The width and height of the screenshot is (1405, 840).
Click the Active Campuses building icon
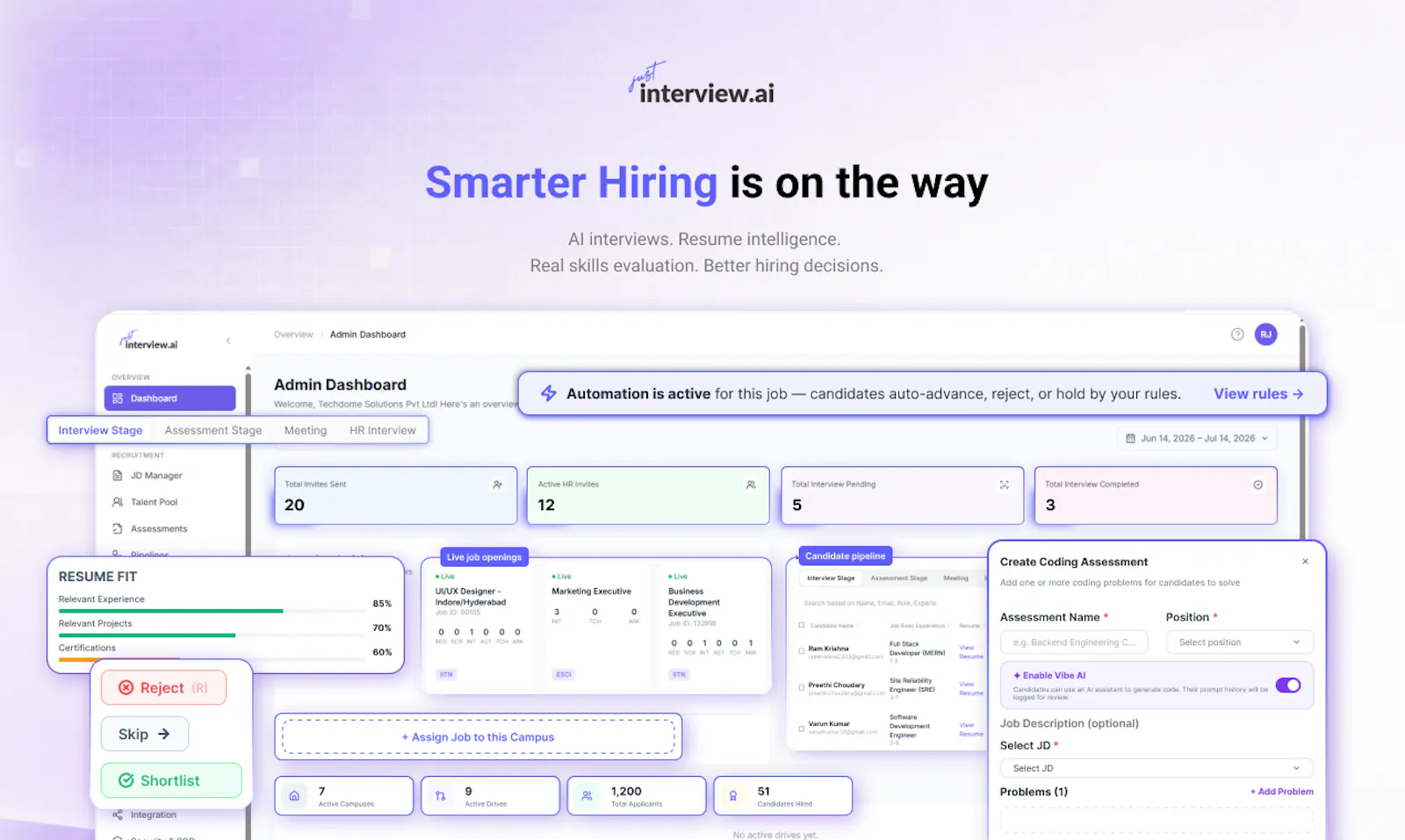point(294,796)
